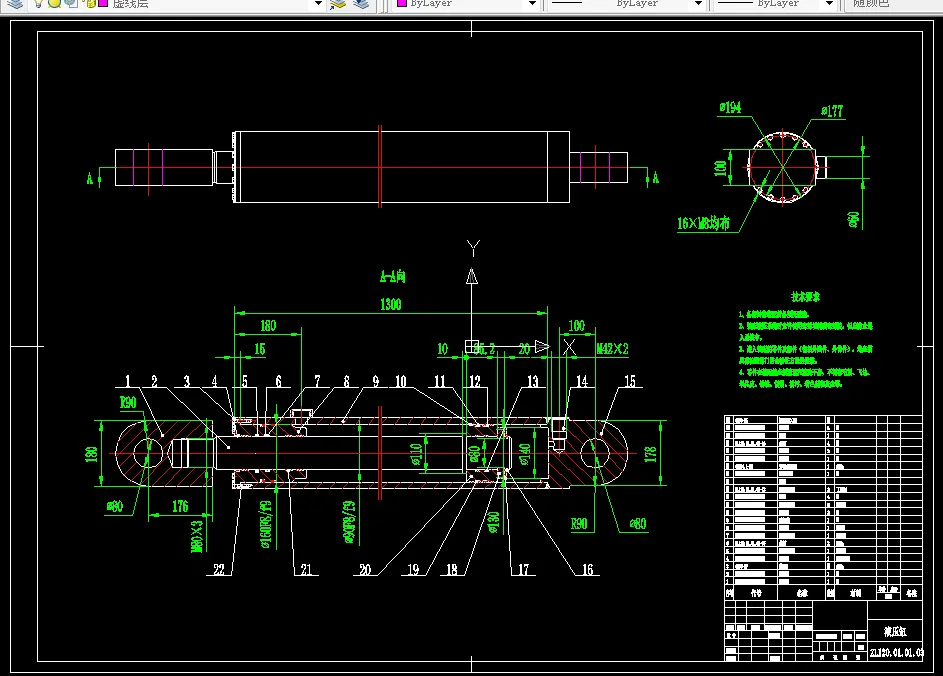The image size is (943, 676).
Task: Click part balloon number 18
Action: click(x=452, y=569)
